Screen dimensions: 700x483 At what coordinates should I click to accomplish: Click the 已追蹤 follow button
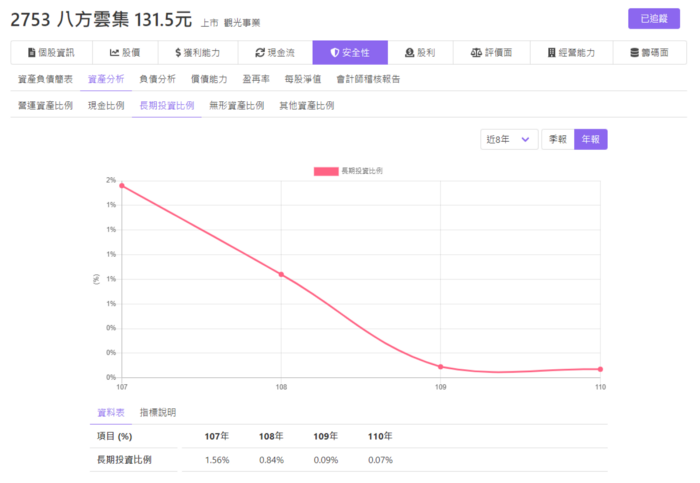654,19
